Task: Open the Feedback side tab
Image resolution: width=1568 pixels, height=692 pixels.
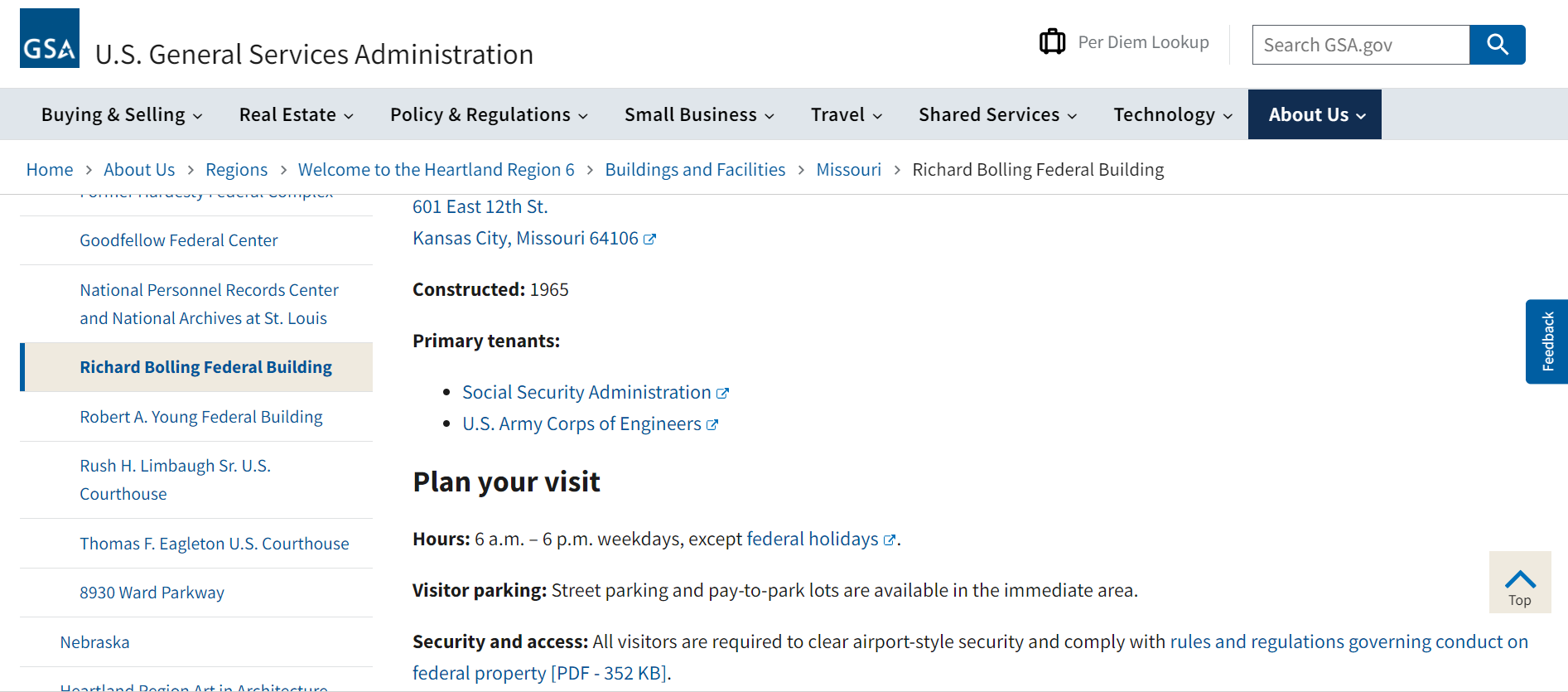Action: click(x=1546, y=341)
